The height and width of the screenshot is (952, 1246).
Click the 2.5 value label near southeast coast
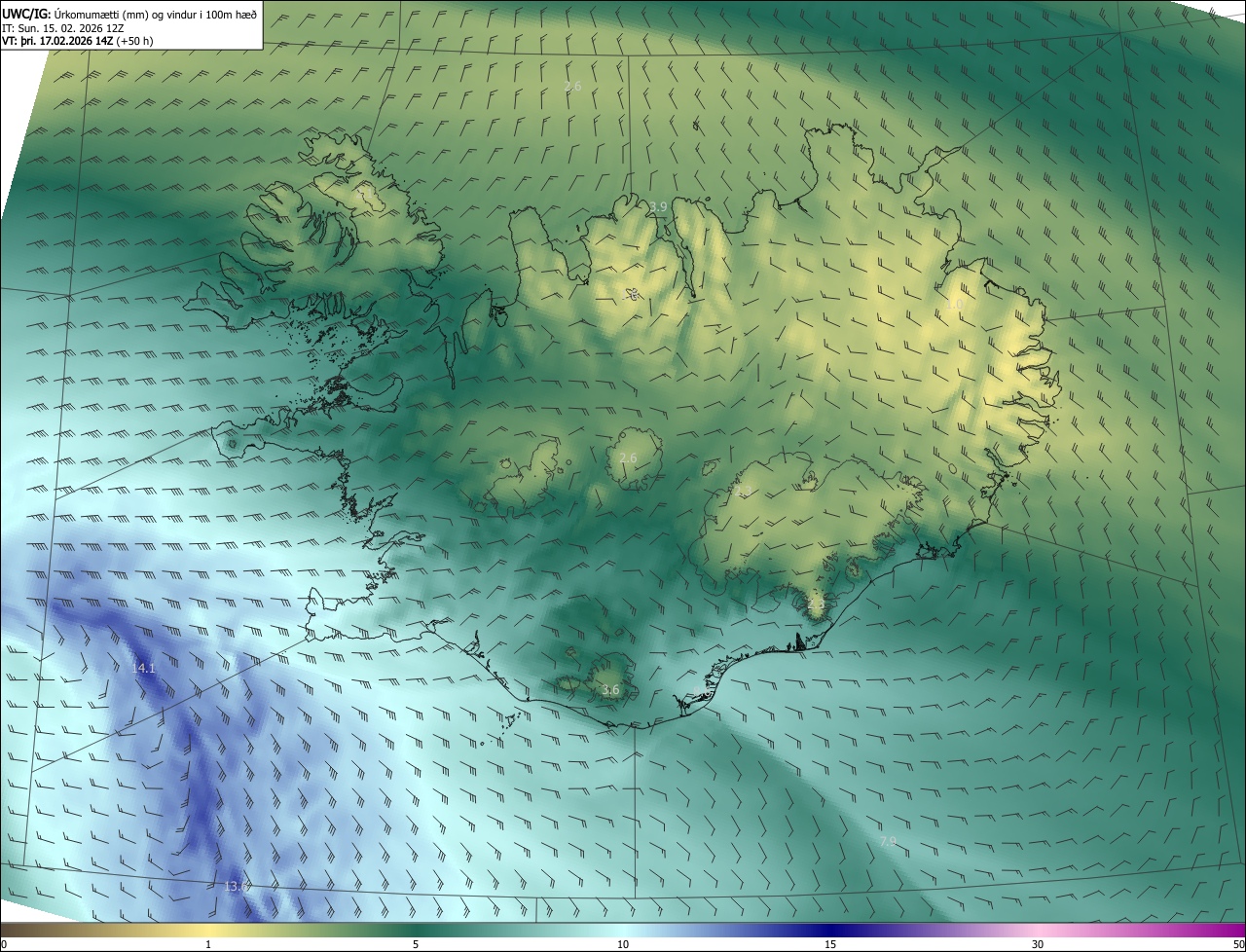(816, 604)
